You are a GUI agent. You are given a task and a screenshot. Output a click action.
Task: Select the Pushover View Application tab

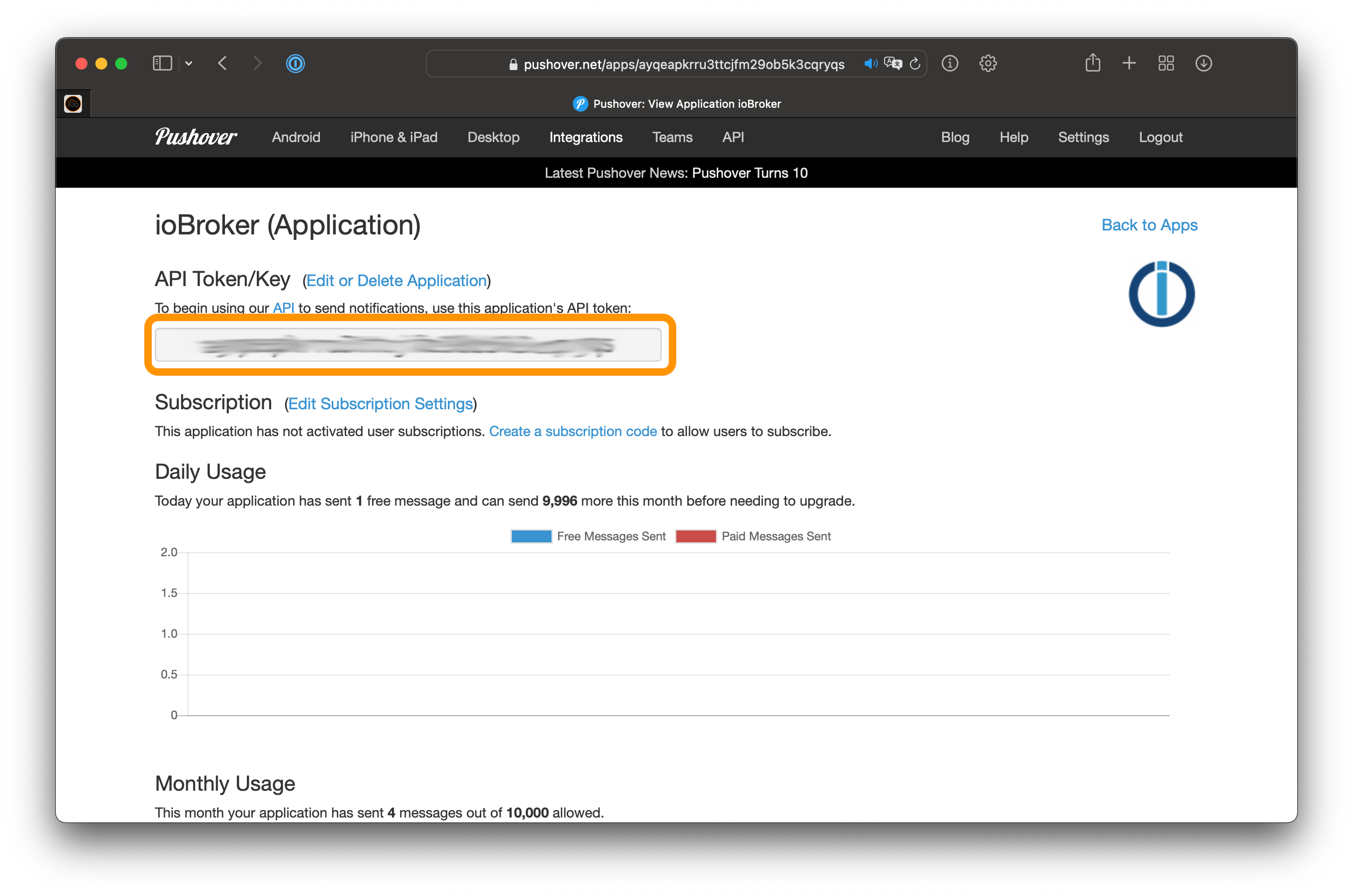tap(676, 104)
